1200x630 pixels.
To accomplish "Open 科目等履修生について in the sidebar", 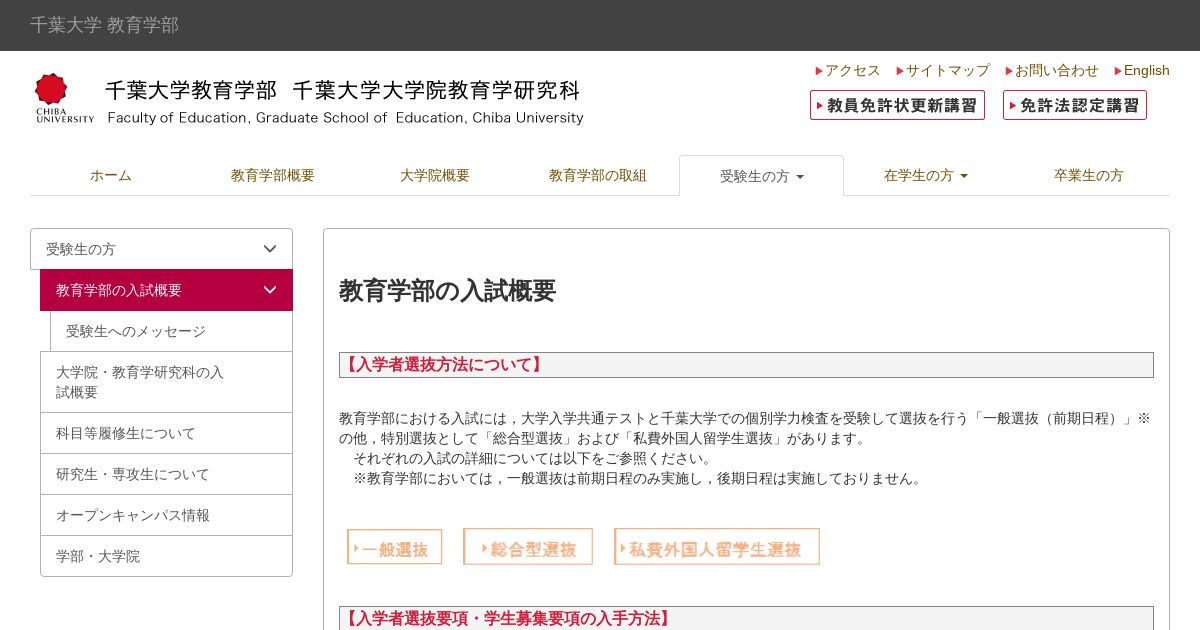I will click(x=166, y=433).
